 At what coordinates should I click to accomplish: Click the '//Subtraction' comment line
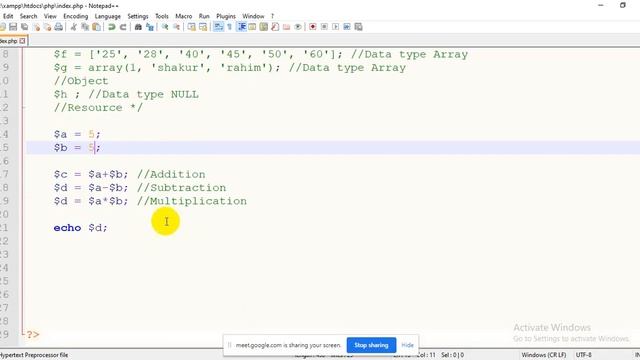coord(181,188)
